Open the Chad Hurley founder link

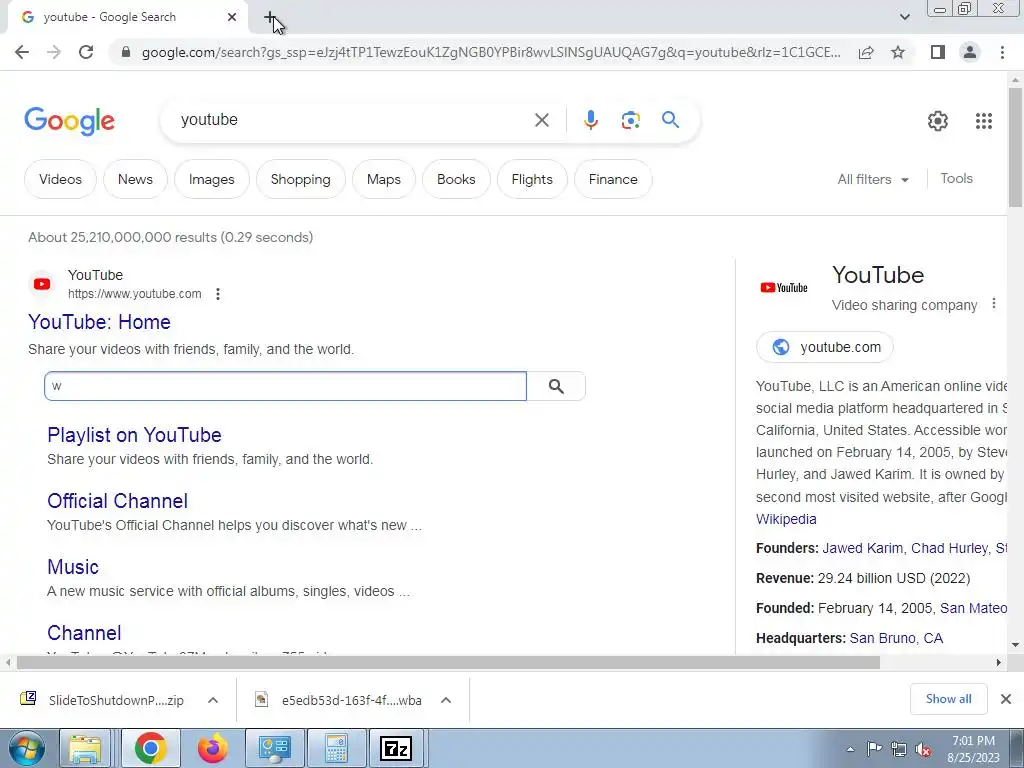(950, 549)
